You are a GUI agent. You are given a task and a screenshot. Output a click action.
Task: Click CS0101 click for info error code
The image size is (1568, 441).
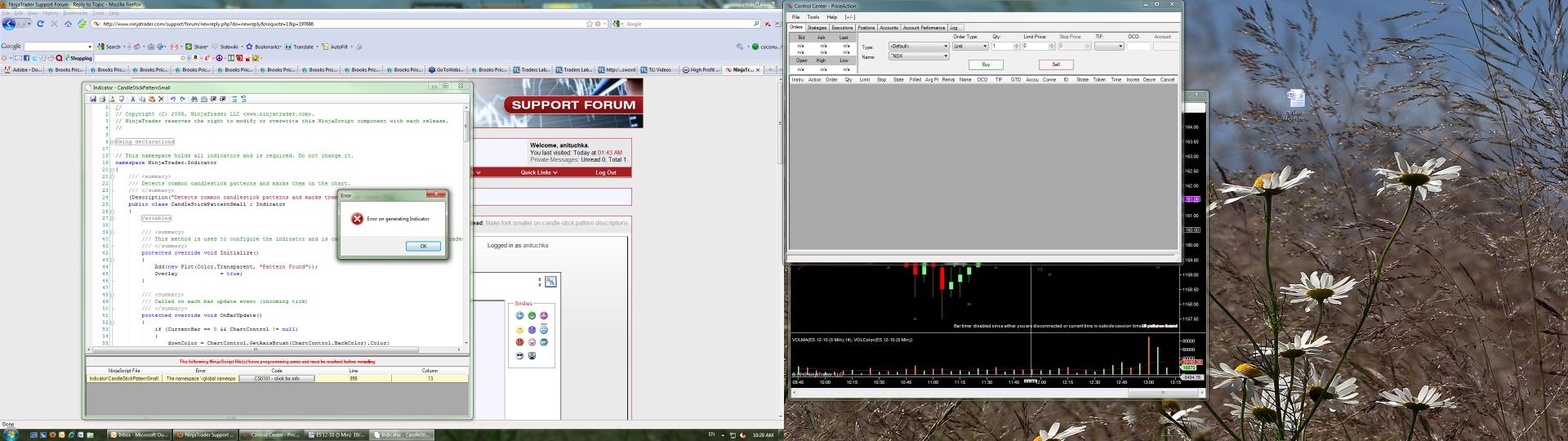coord(277,379)
